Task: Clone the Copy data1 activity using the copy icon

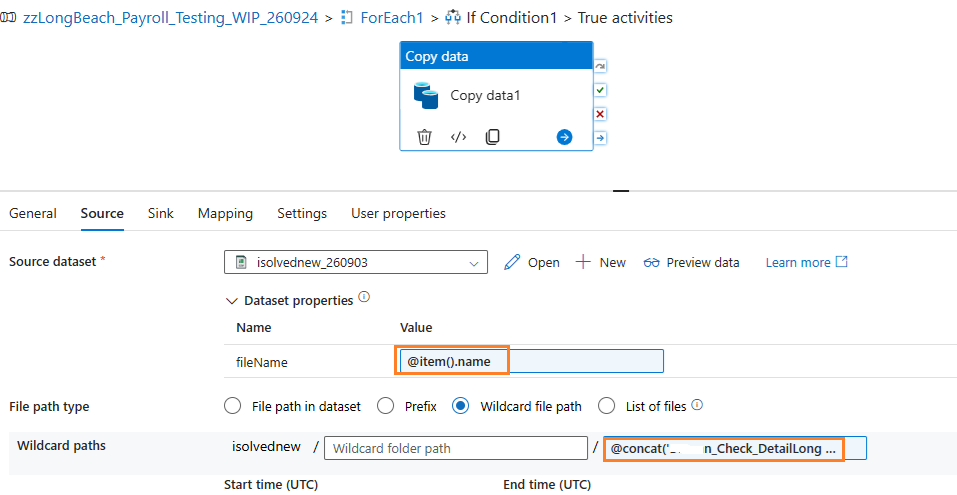Action: (493, 137)
